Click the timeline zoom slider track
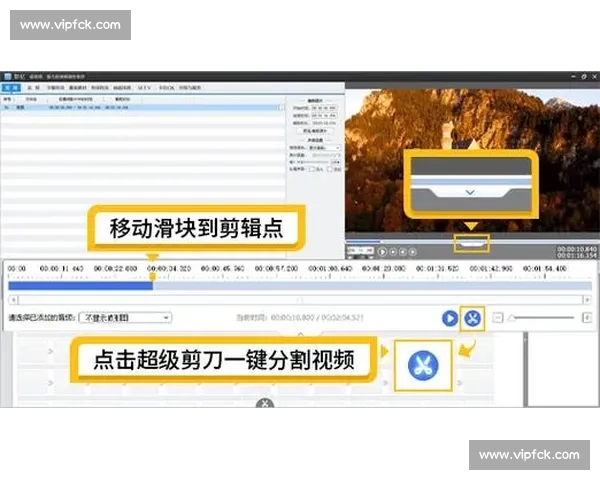The image size is (600, 480). click(x=543, y=318)
